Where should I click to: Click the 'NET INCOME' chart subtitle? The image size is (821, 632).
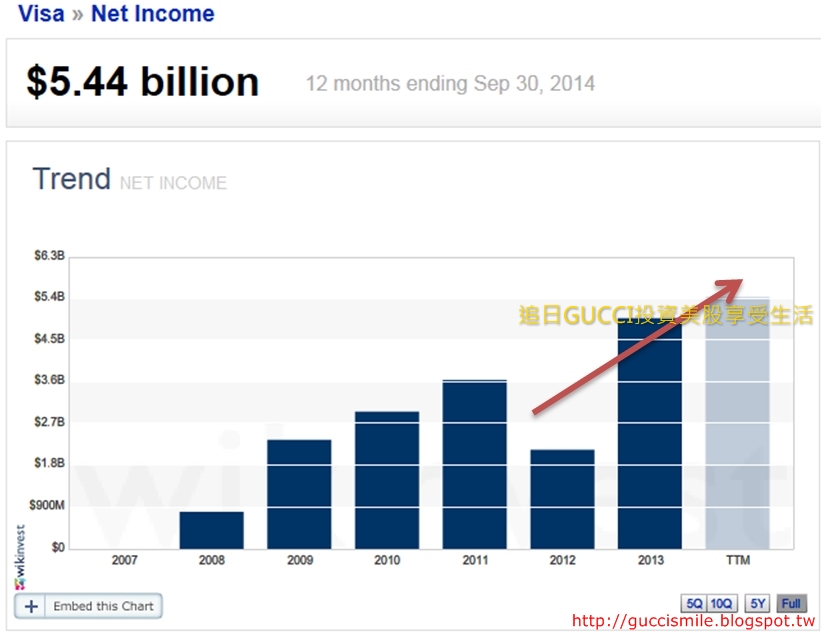point(173,183)
